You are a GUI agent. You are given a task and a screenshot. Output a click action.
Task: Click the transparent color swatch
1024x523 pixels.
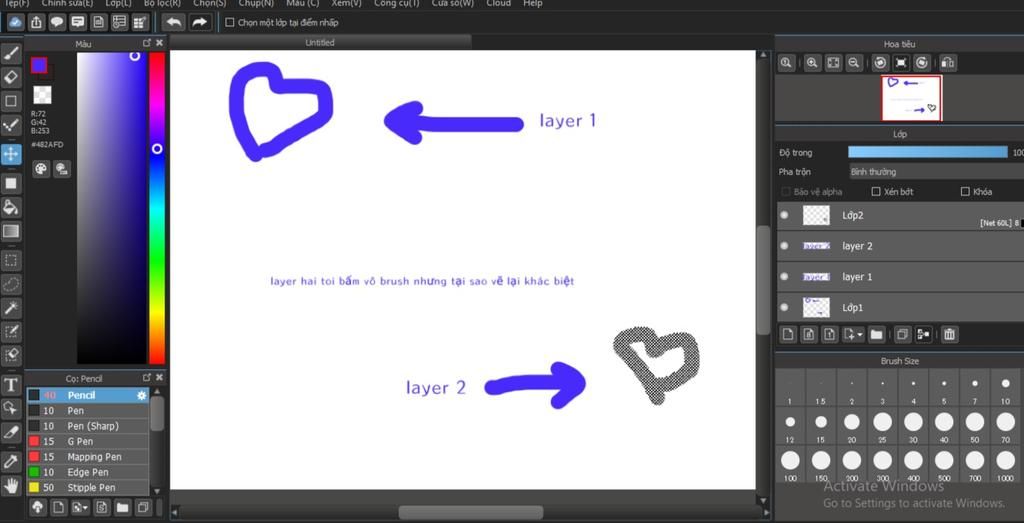(x=42, y=95)
